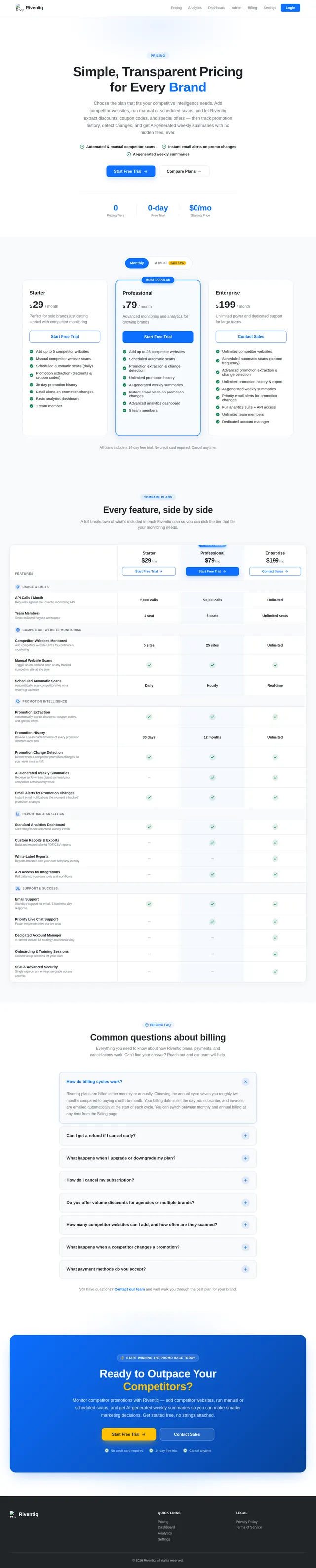Click Contact Sales in the Enterprise card
This screenshot has width=316, height=1568.
point(251,337)
